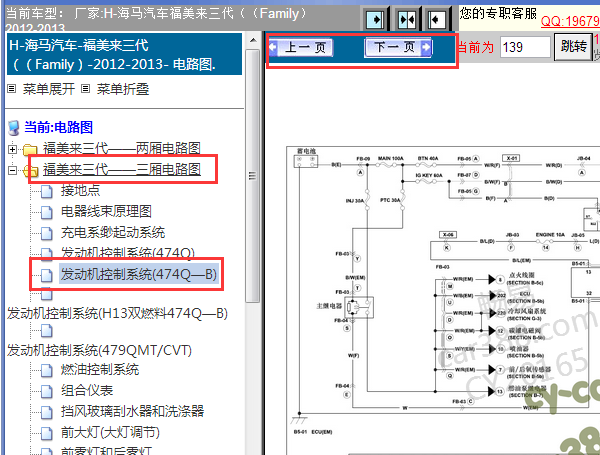
Task: Select 发动机控制系统(474Q—B) entry
Action: click(139, 274)
